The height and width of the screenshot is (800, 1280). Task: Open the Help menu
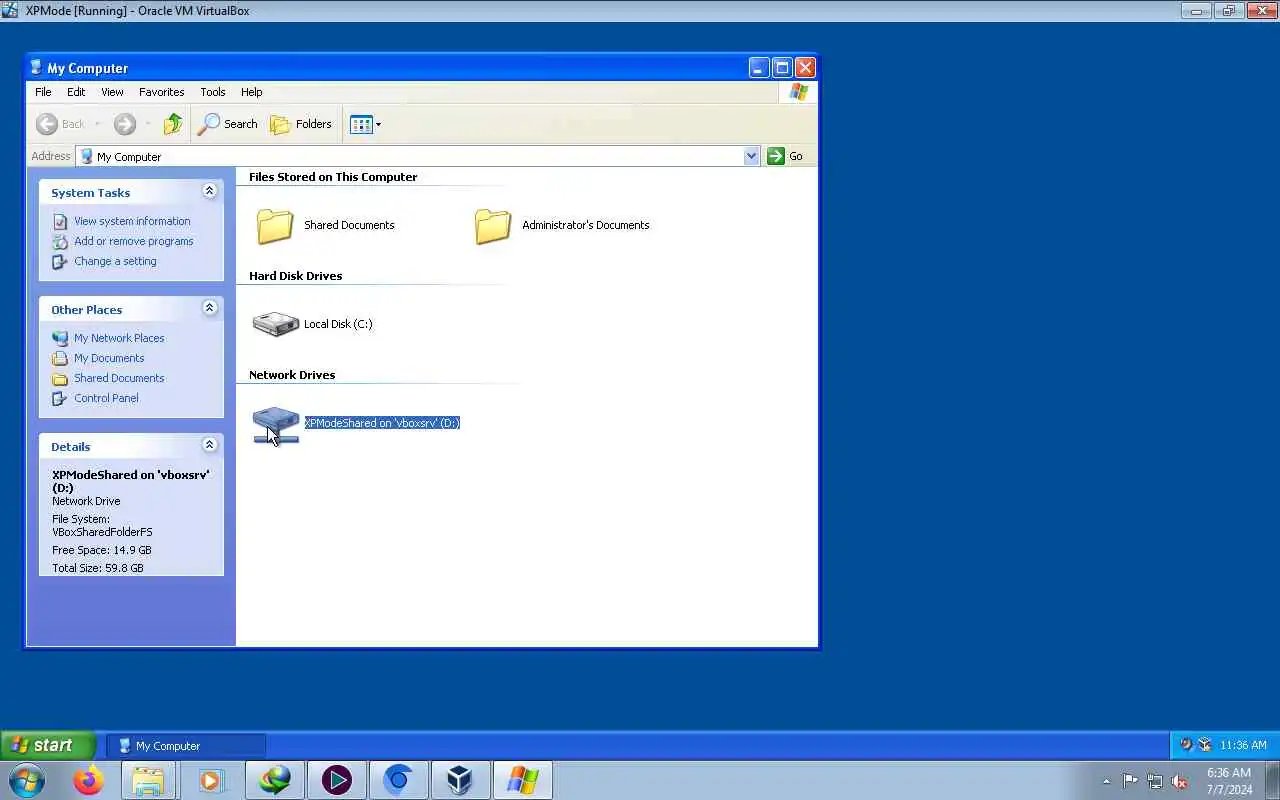(251, 92)
